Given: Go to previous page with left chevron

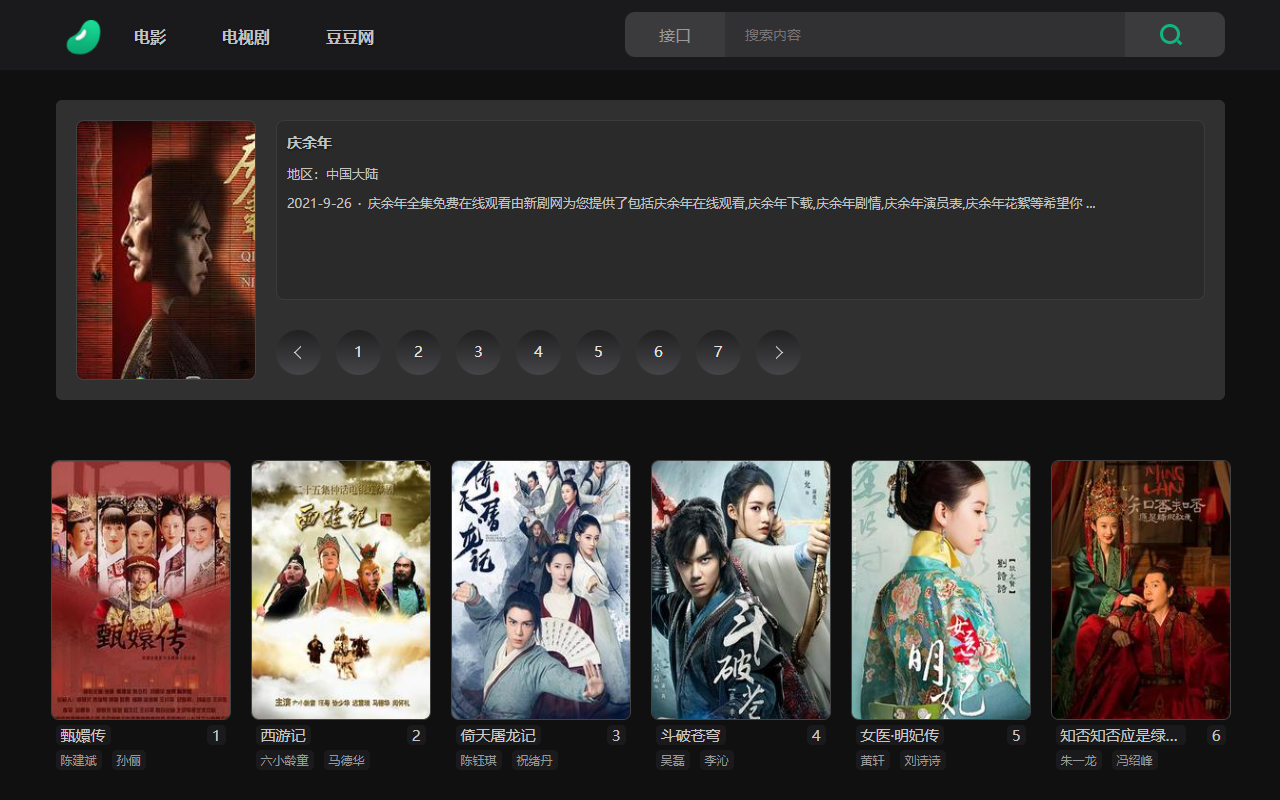Looking at the screenshot, I should pos(298,352).
